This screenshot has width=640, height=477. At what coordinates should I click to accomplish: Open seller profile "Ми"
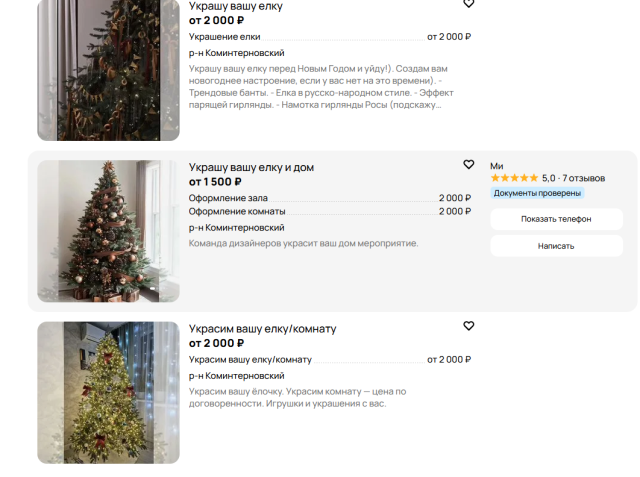click(x=497, y=166)
